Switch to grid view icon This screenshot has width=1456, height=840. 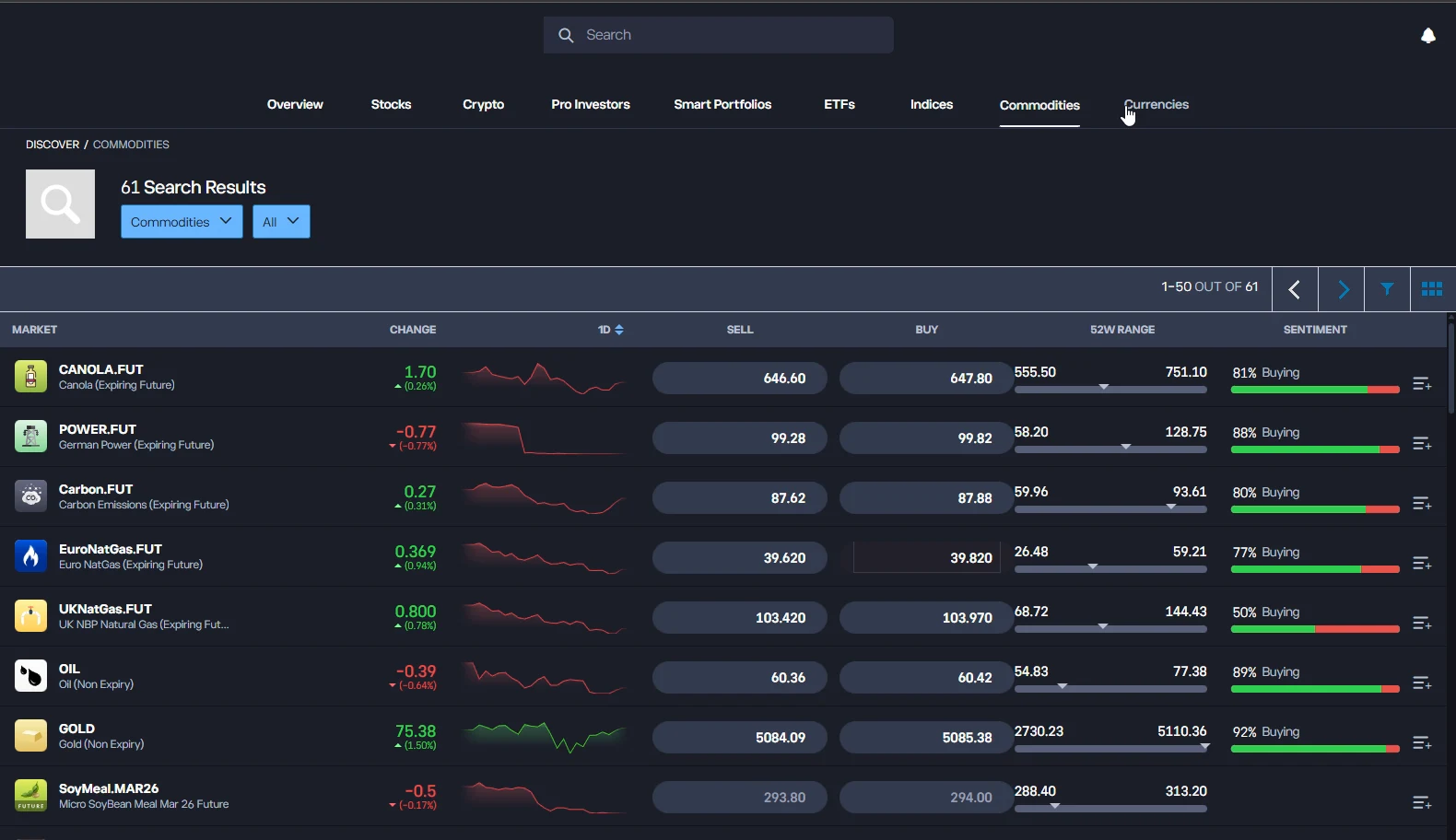coord(1432,289)
